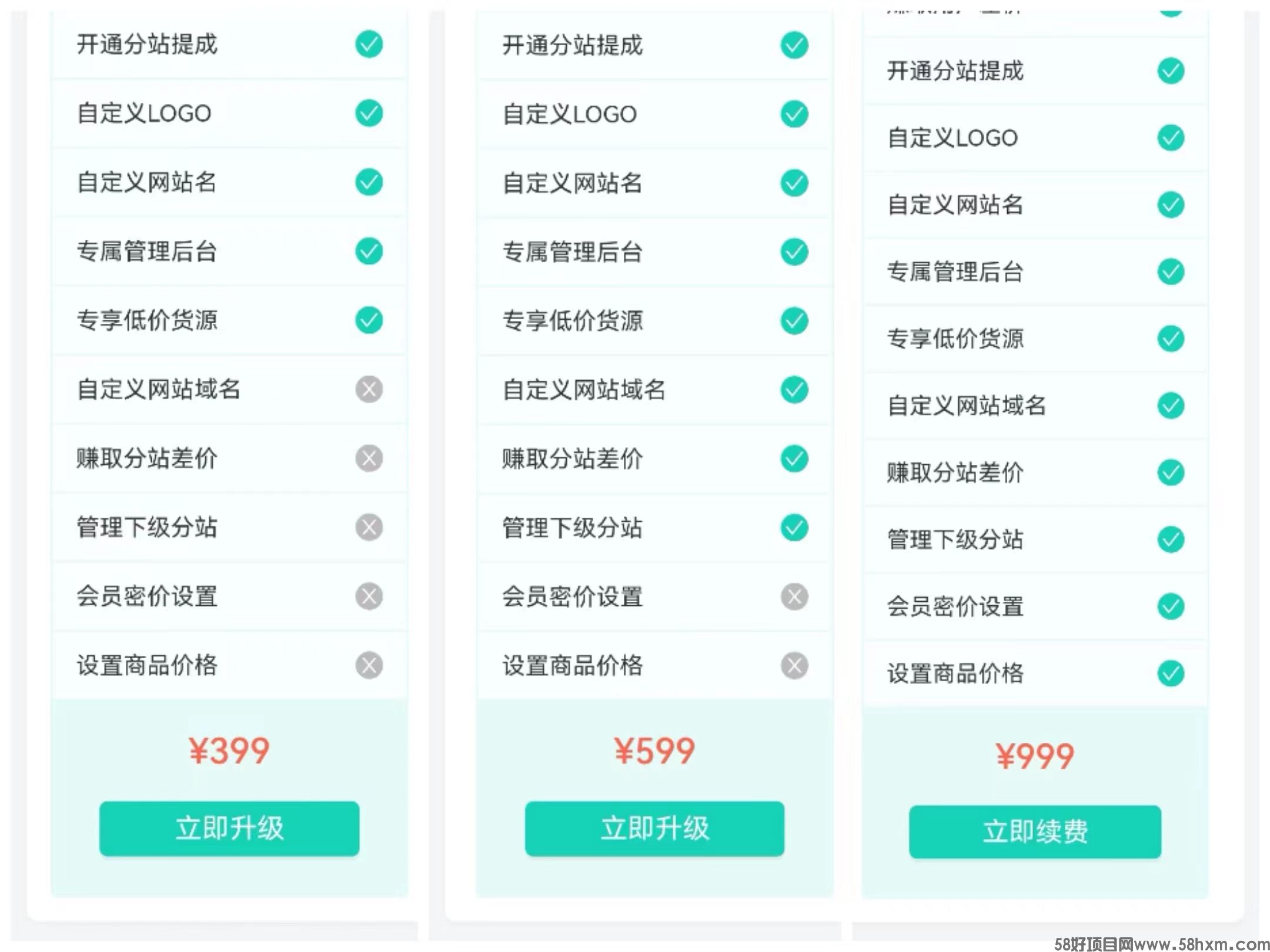Click gray X for 自定义网站域名 in ¥399 plan

tap(369, 389)
